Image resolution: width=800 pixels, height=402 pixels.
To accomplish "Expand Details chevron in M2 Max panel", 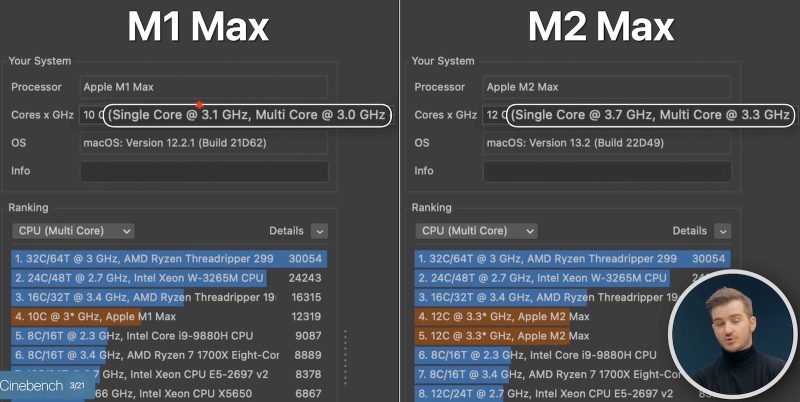I will [x=722, y=231].
